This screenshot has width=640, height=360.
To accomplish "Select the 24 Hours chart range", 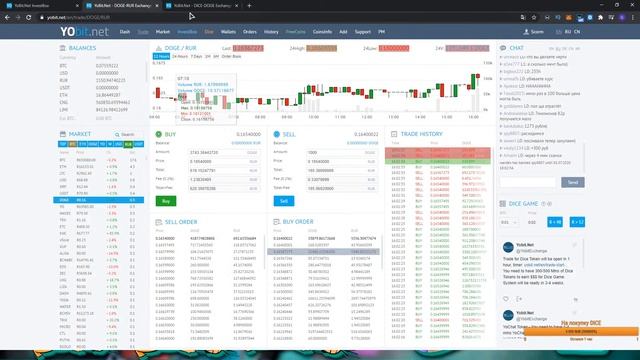I will point(180,56).
